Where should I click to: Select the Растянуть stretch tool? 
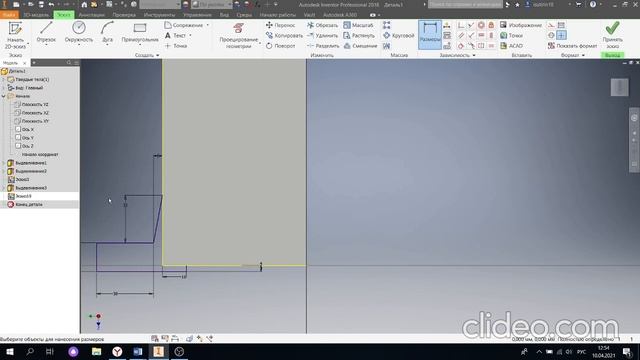(x=358, y=36)
